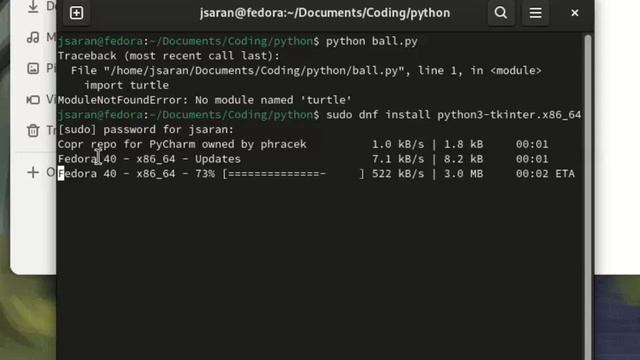Open the terminal search

pyautogui.click(x=501, y=13)
